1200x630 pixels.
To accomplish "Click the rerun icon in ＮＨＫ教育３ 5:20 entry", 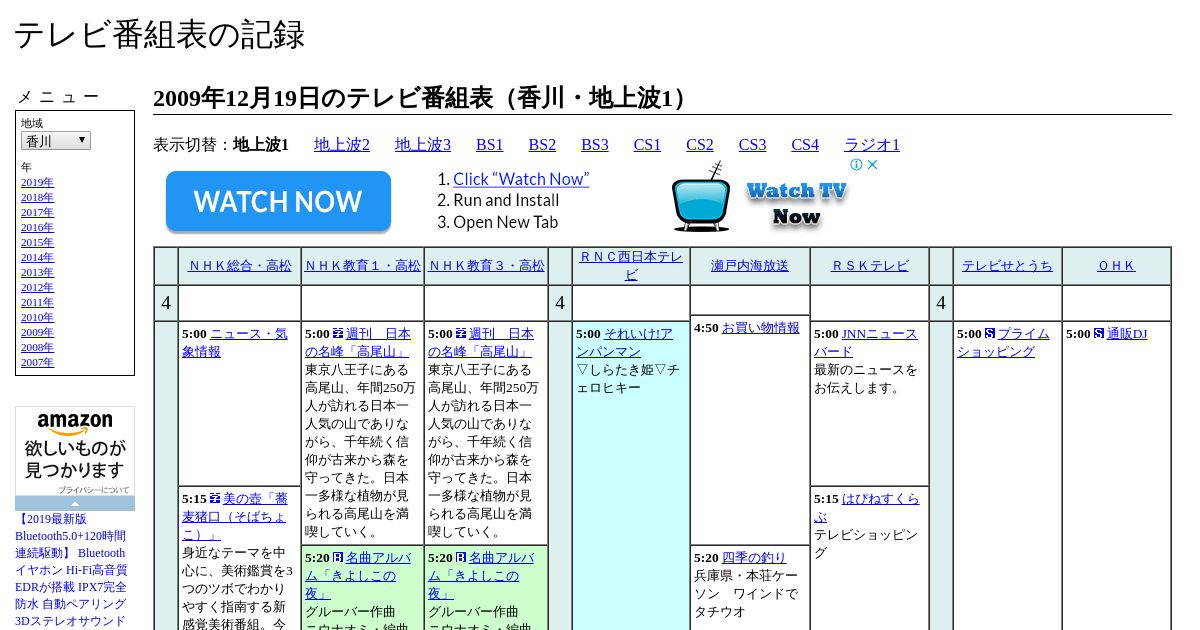I will coord(461,558).
